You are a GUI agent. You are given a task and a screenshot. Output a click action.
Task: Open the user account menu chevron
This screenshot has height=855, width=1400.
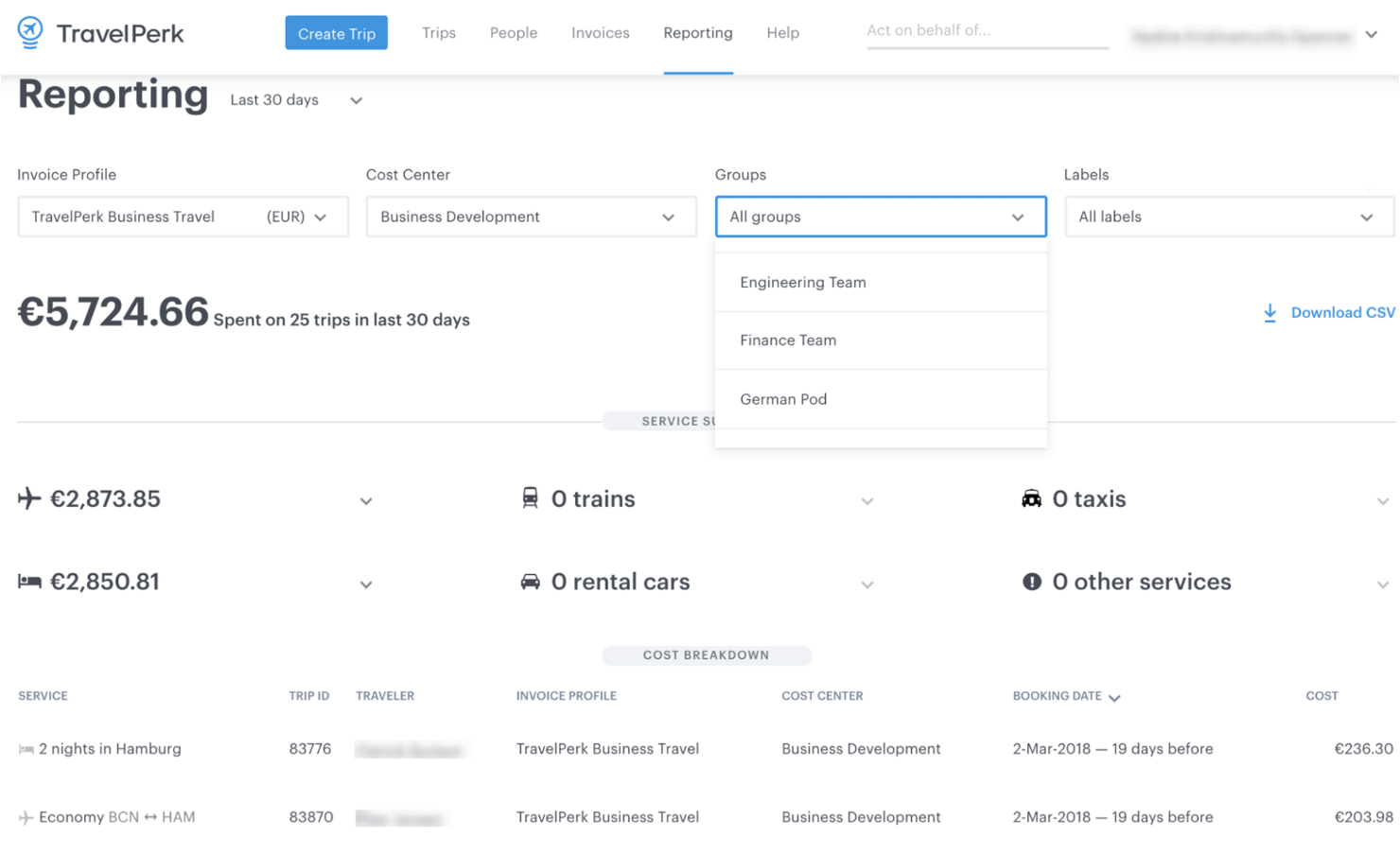1372,35
